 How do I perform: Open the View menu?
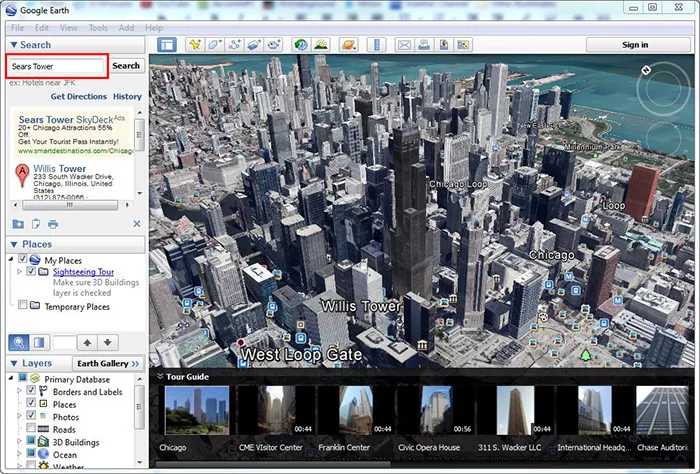tap(69, 28)
